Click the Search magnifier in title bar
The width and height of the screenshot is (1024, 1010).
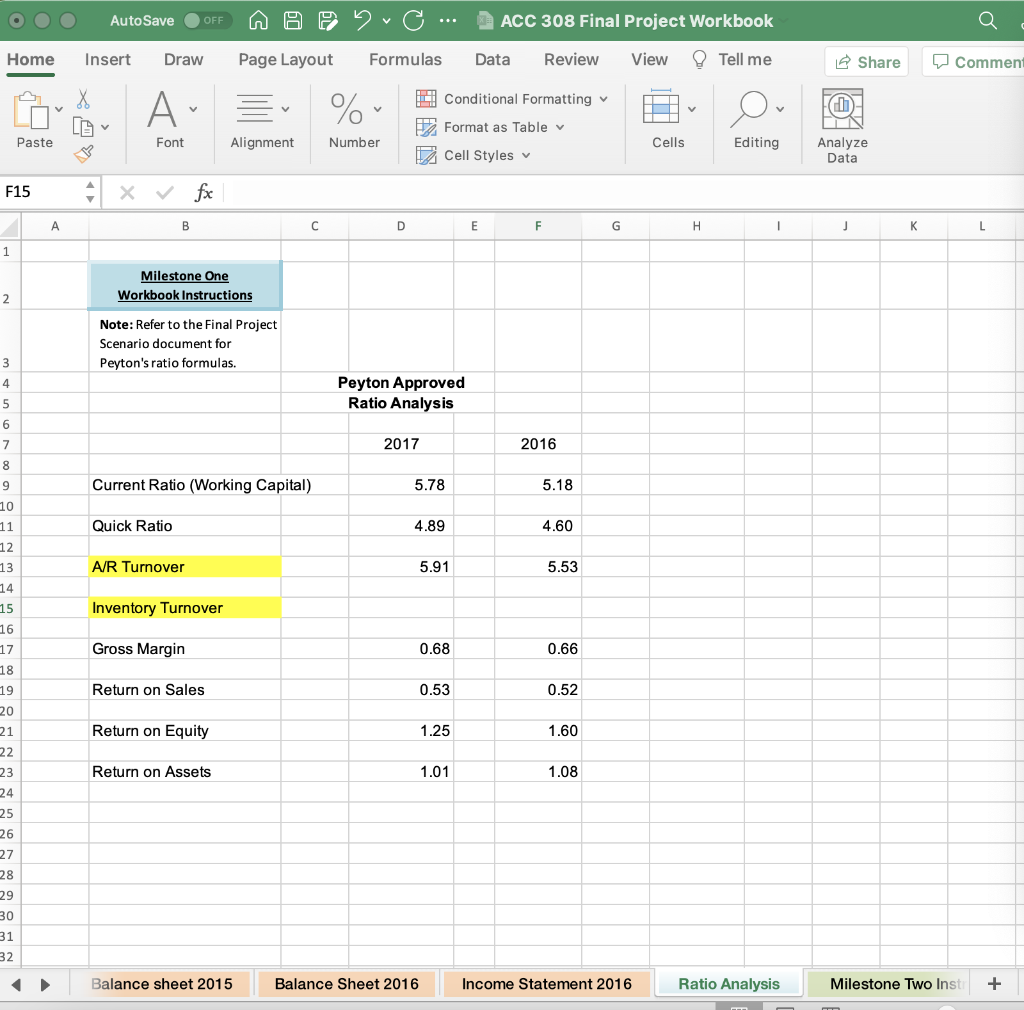pyautogui.click(x=987, y=21)
